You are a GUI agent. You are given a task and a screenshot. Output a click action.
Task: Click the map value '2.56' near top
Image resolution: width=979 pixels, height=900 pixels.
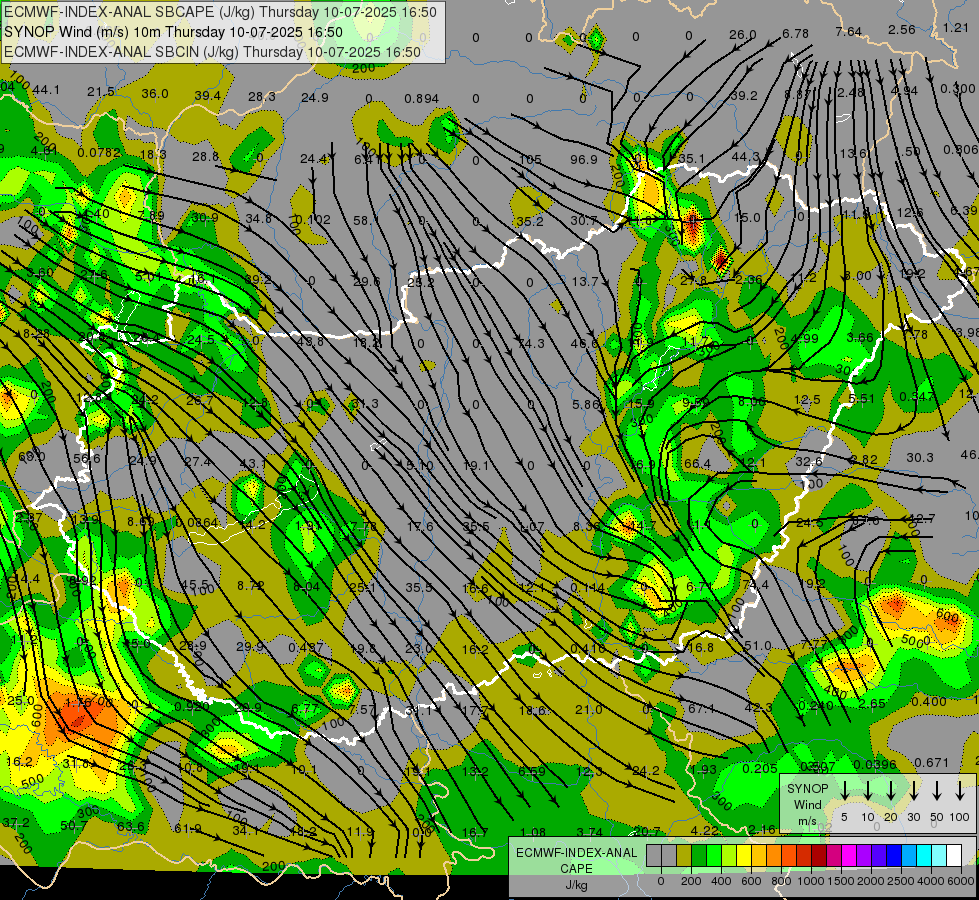(902, 29)
